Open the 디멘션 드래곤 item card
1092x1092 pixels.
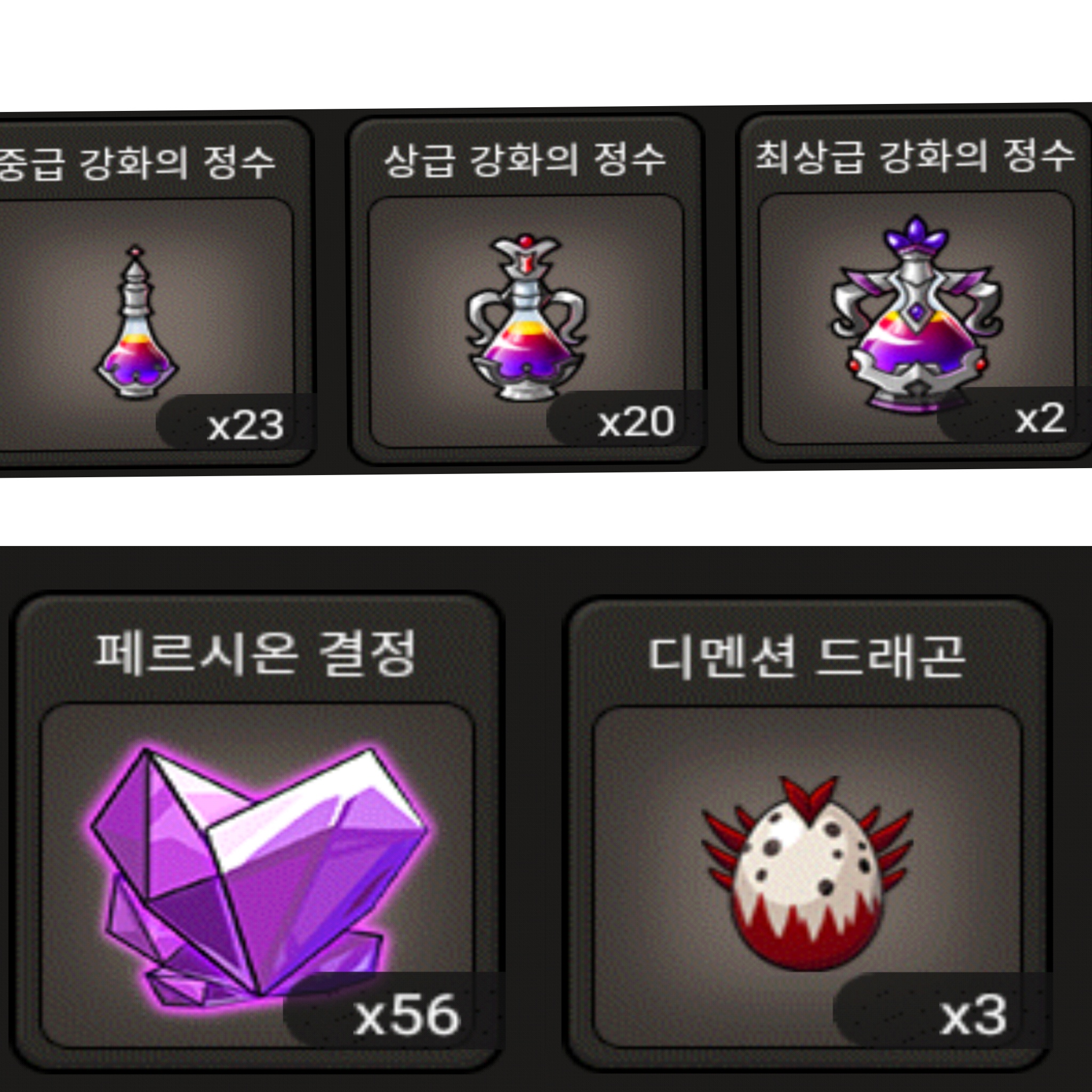pos(808,836)
